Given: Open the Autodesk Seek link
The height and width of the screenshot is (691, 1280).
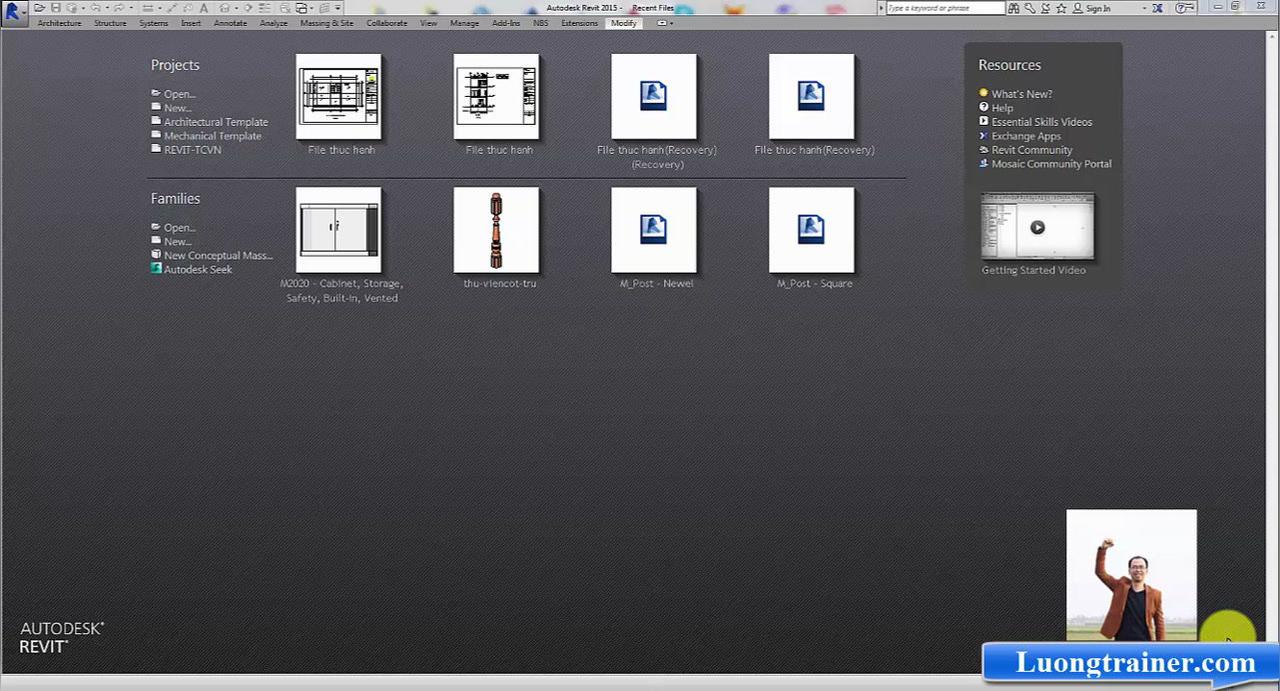Looking at the screenshot, I should coord(198,270).
